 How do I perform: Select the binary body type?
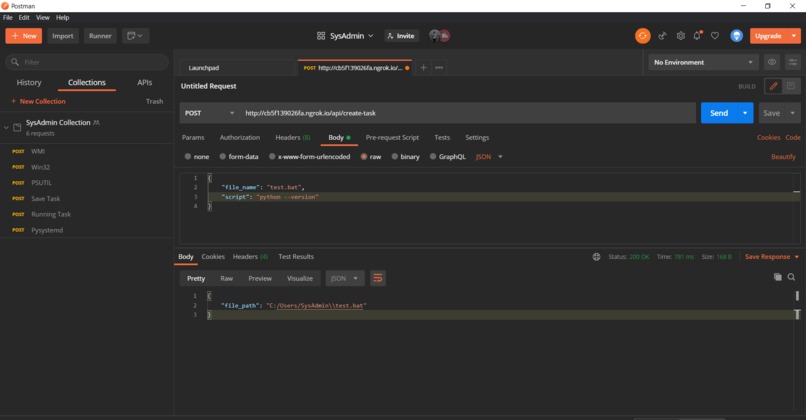click(394, 156)
